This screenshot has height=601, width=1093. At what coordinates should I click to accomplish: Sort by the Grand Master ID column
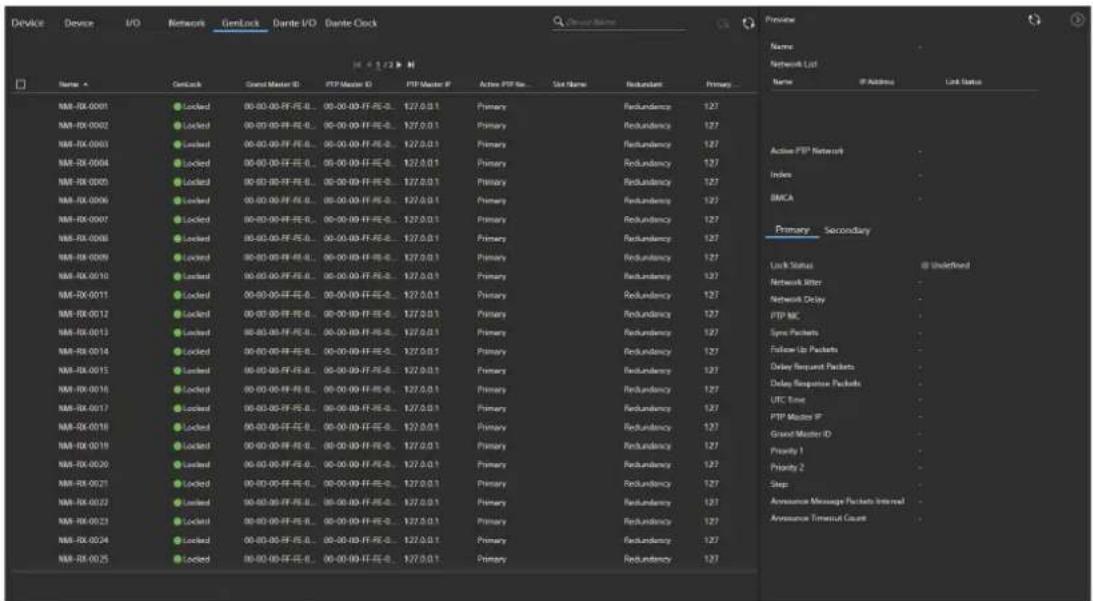click(x=273, y=84)
